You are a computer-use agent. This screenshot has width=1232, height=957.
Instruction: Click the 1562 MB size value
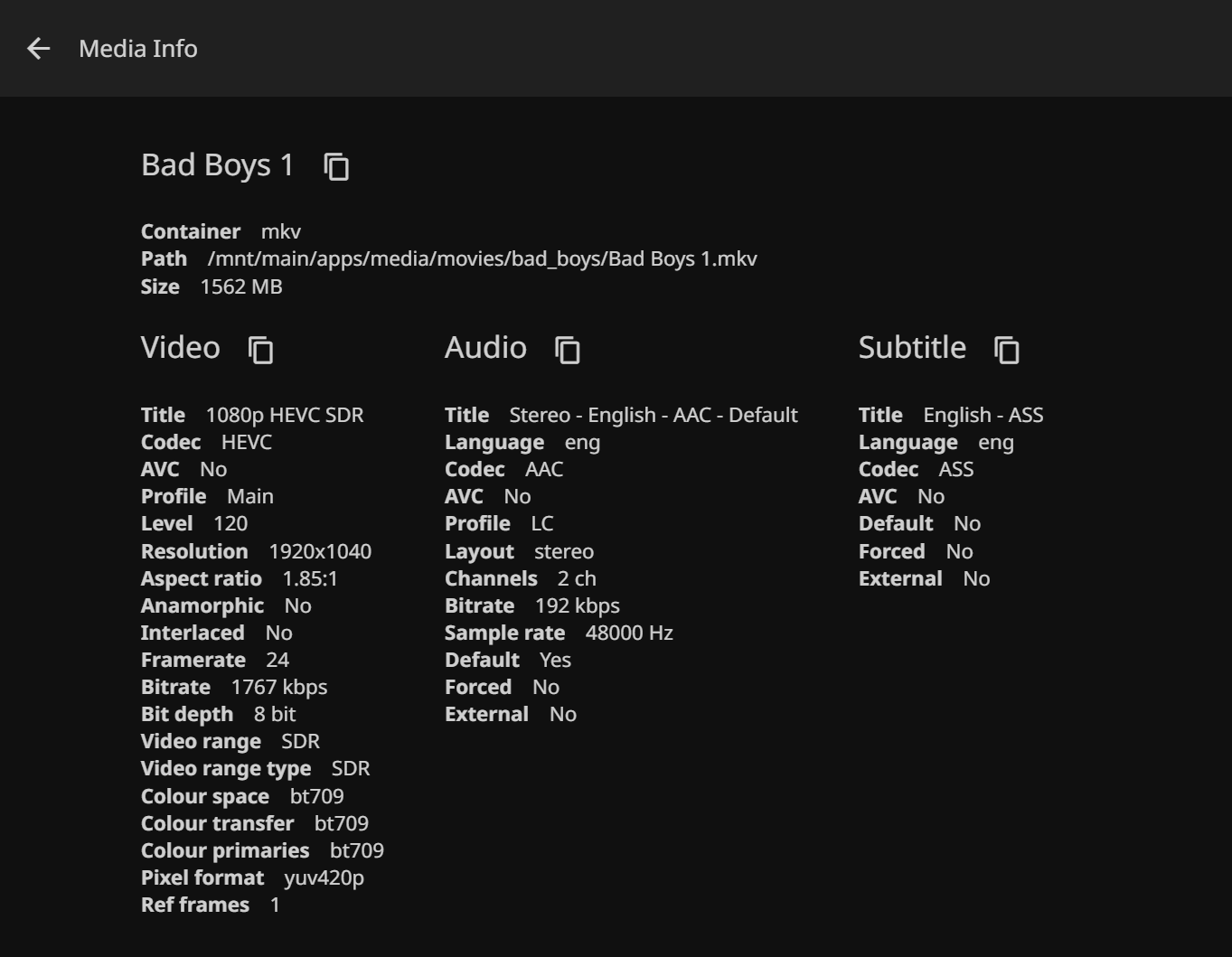coord(241,286)
